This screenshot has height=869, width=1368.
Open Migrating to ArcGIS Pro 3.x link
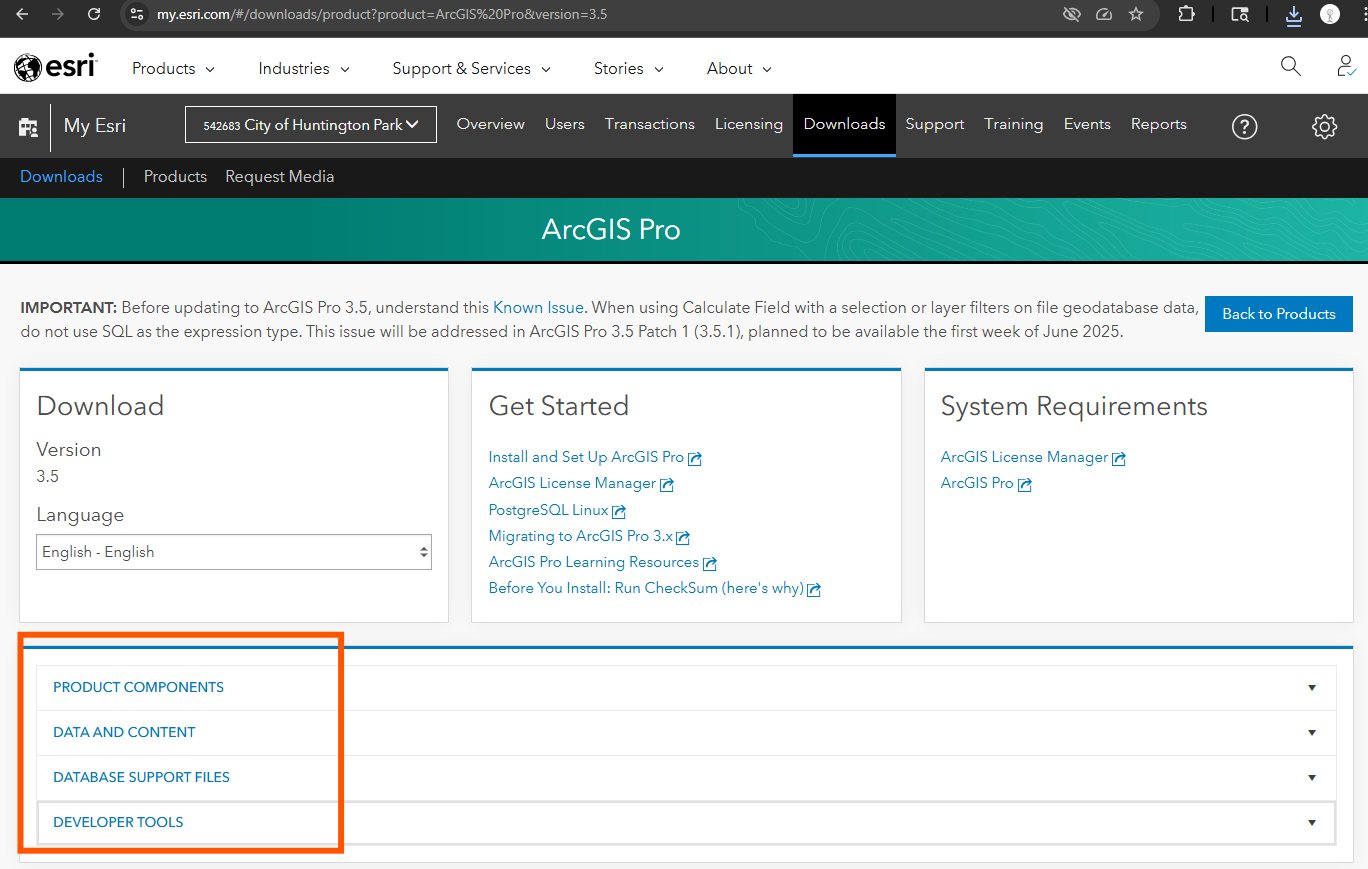coord(581,536)
